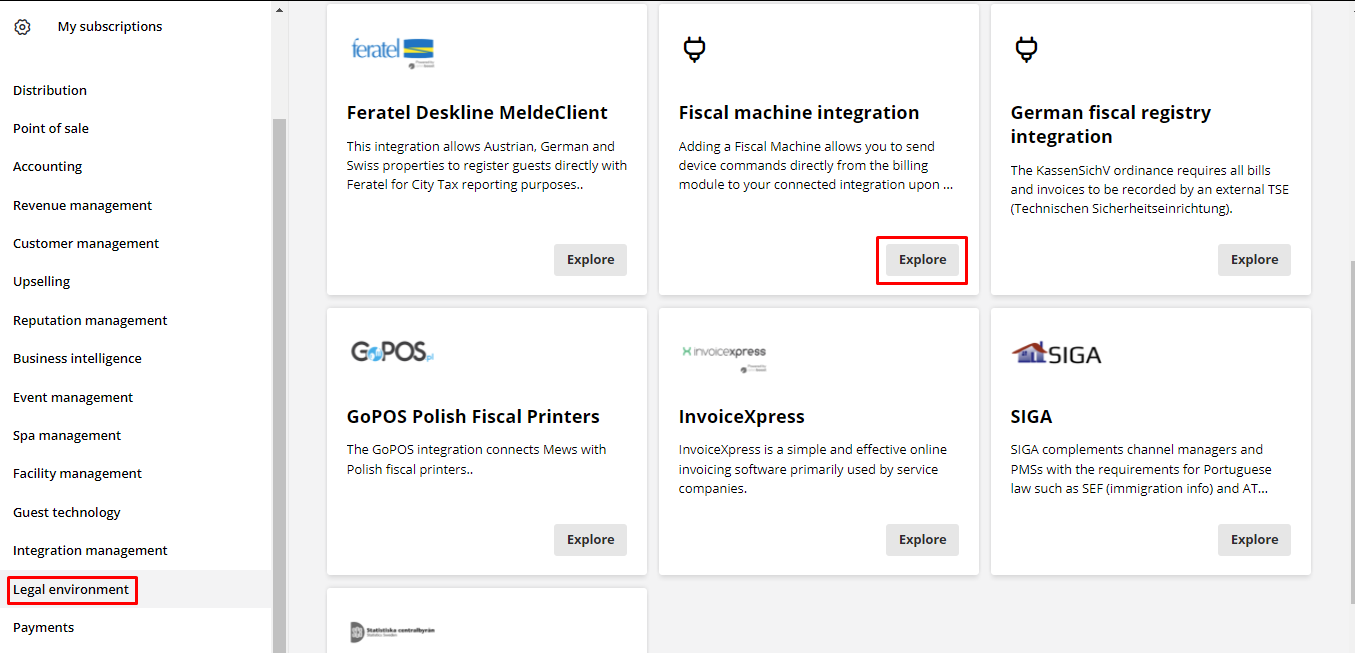Click the InvoiceXpress invoicing software description

click(813, 470)
